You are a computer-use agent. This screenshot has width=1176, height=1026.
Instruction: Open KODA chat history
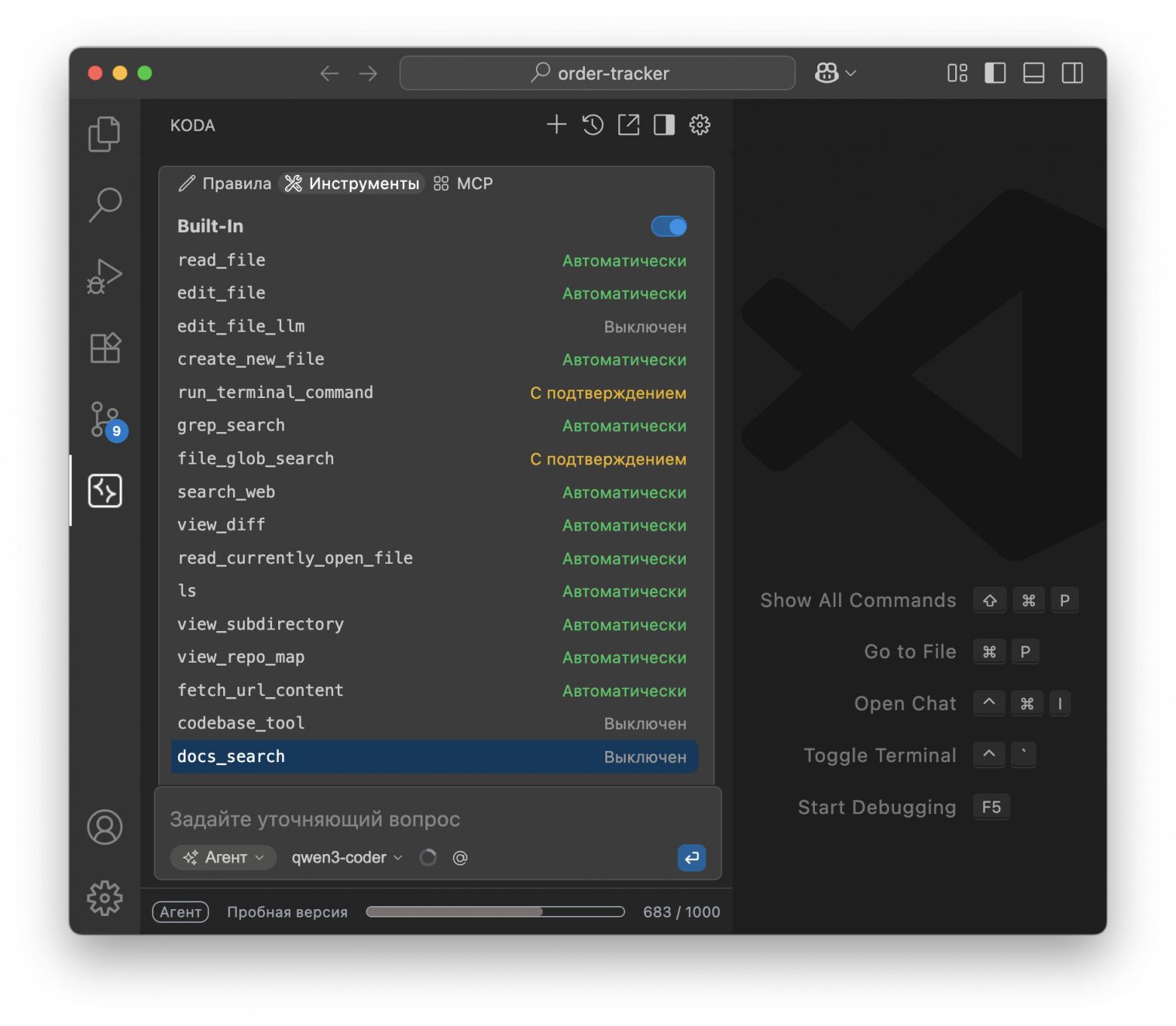tap(593, 124)
